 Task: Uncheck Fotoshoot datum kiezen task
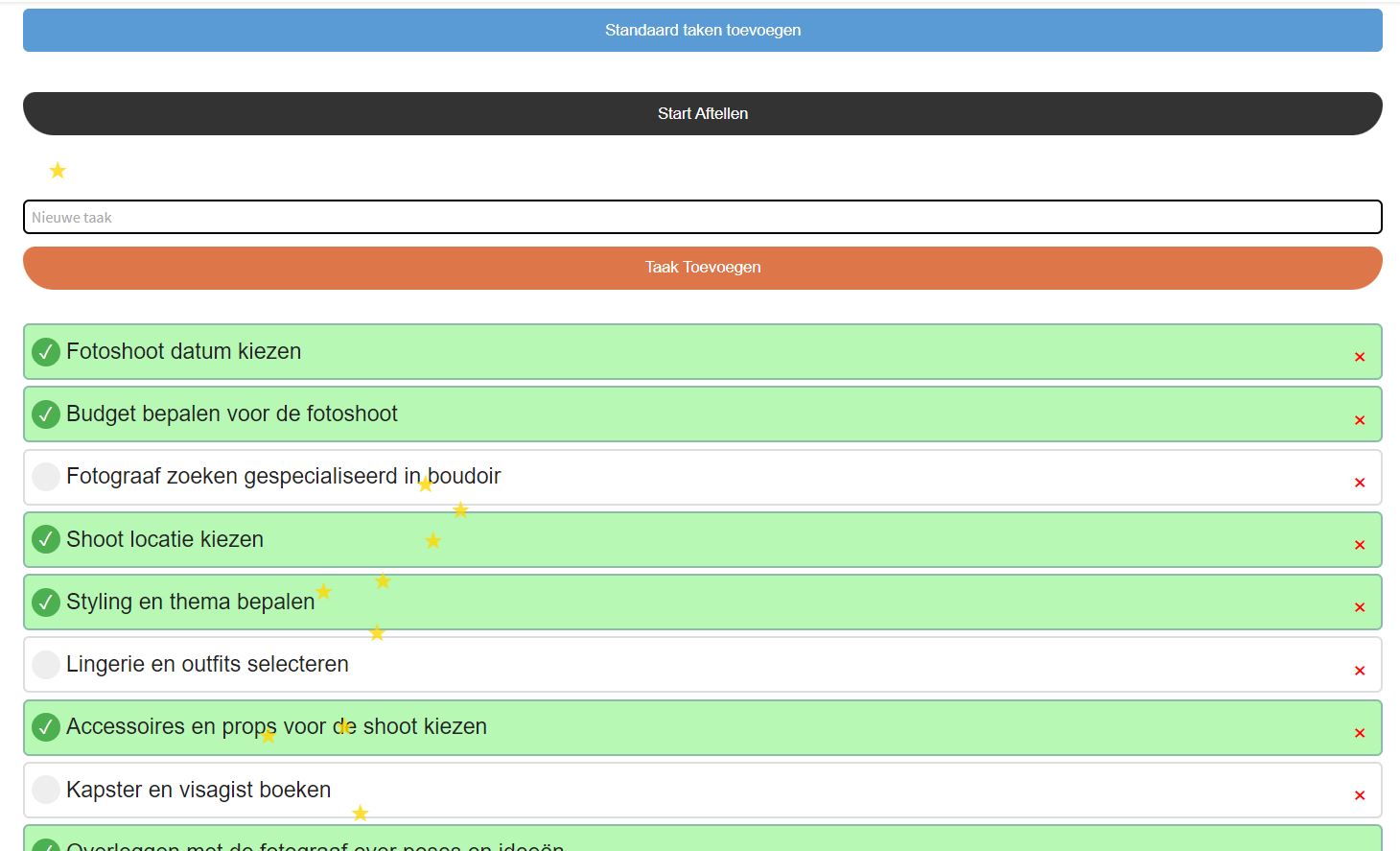pyautogui.click(x=46, y=352)
